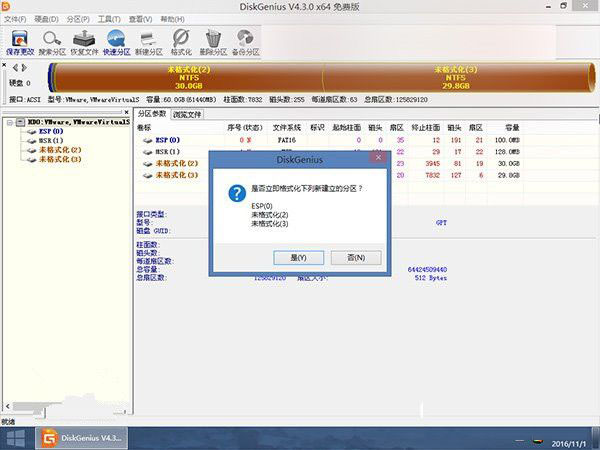
Task: Switch to Browse Files (浏览文件) tab
Action: pyautogui.click(x=187, y=114)
